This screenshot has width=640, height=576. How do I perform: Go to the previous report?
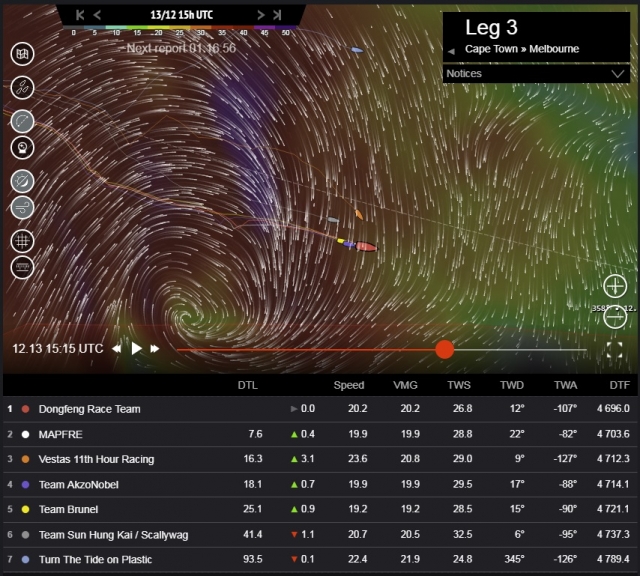(x=97, y=15)
